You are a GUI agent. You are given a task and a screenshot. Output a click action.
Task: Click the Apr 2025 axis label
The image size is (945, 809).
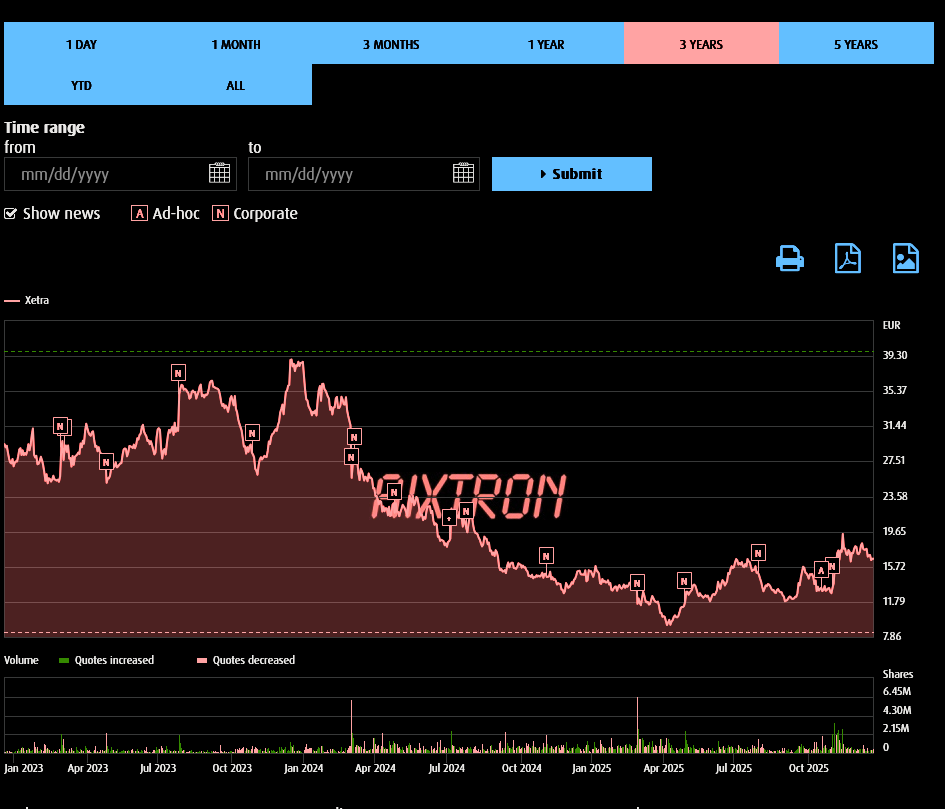(663, 768)
